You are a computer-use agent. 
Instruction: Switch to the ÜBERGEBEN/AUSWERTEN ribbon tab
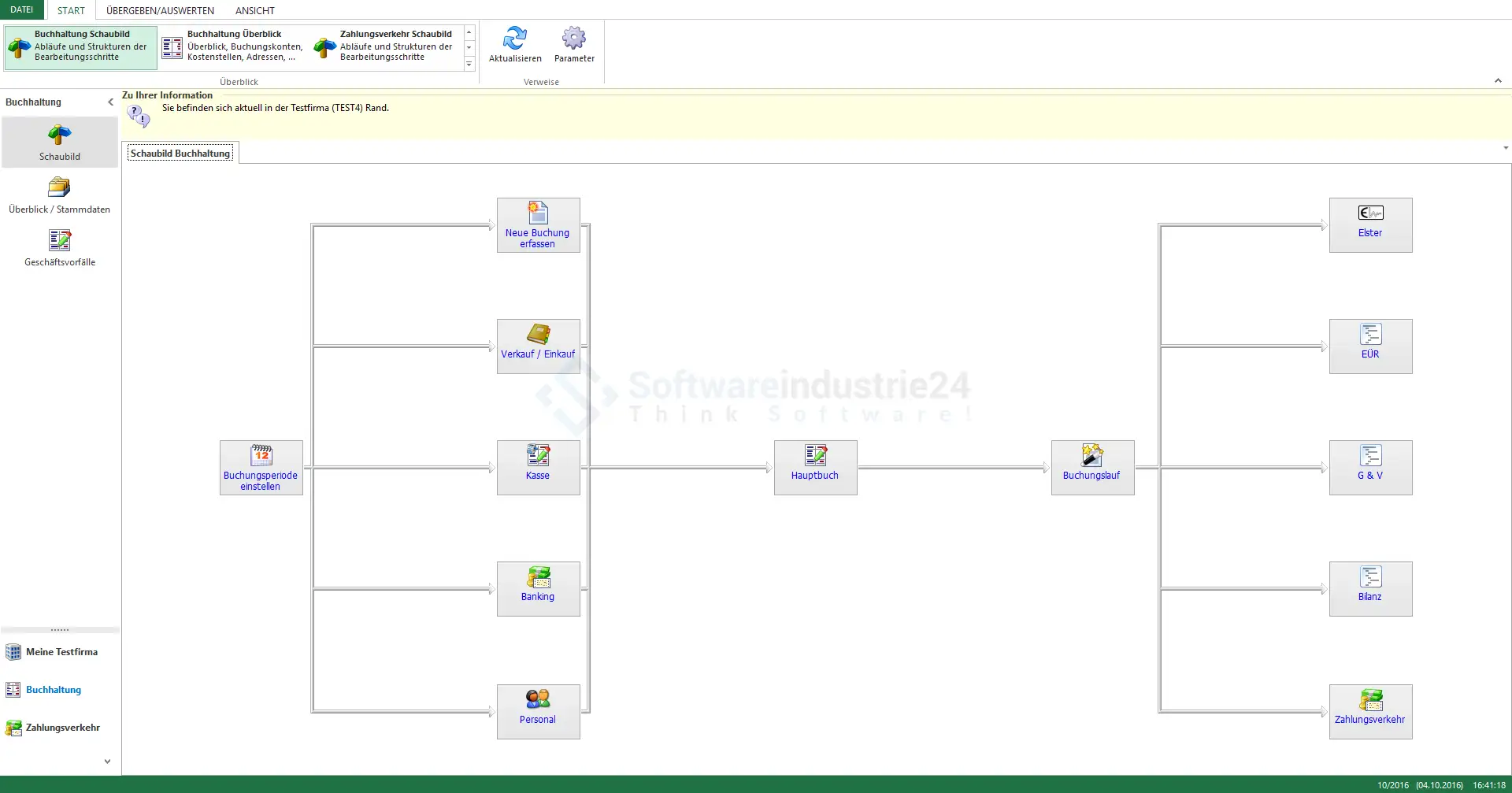coord(160,10)
